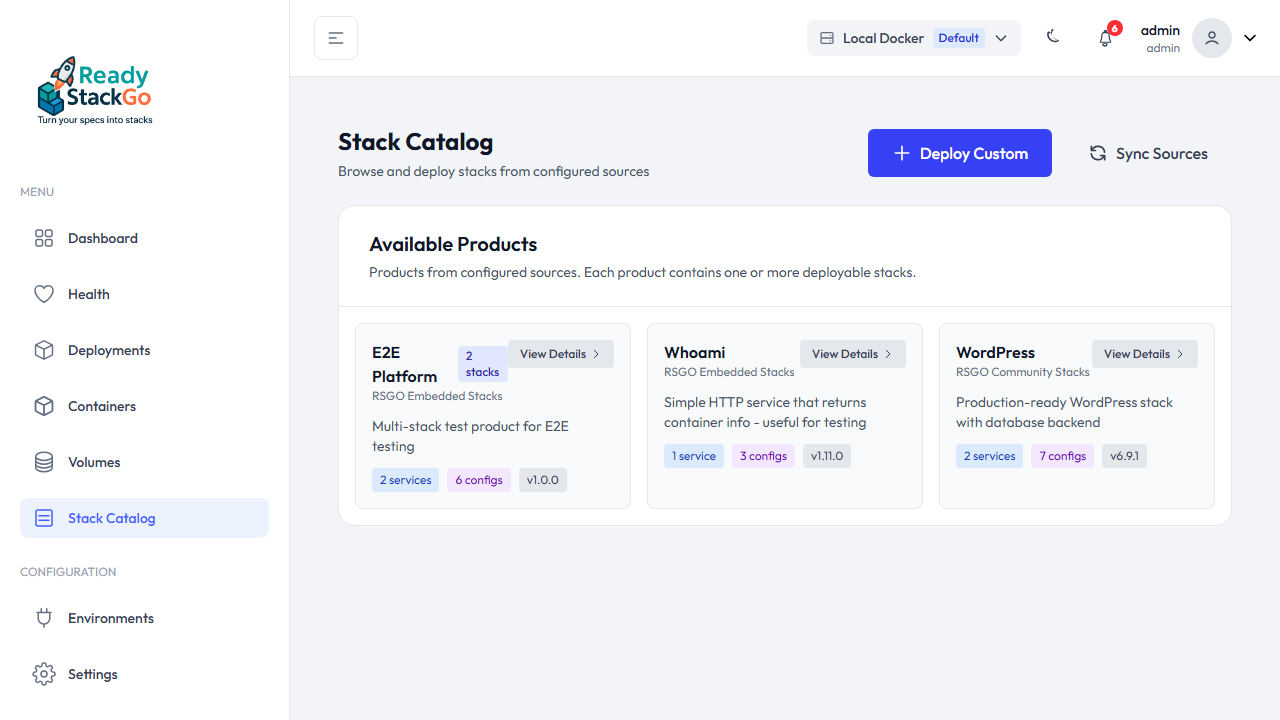View Details for the WordPress product

pos(1144,353)
